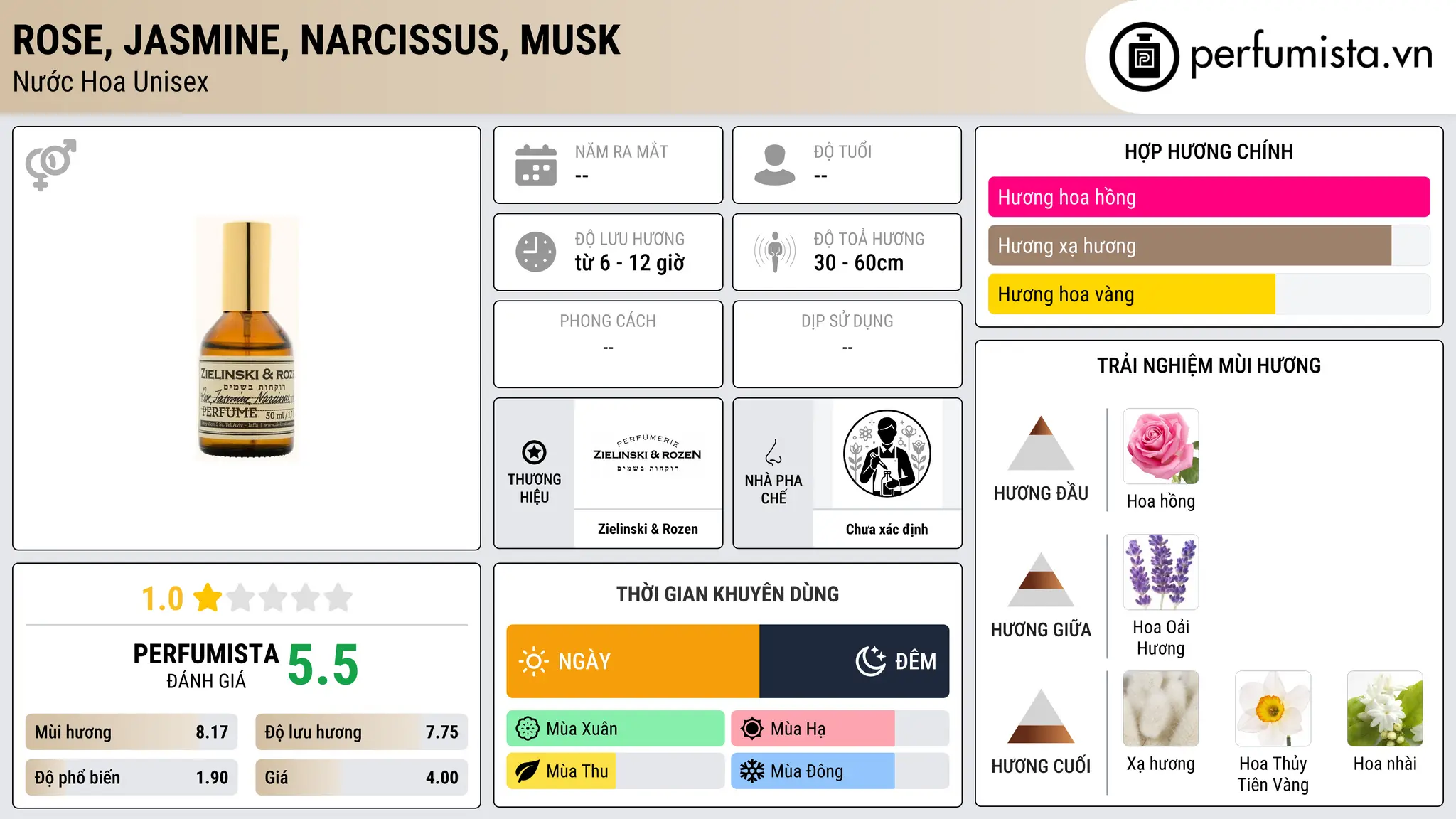Click the '30 - 60cm' projection value
This screenshot has height=819, width=1456.
coord(859,263)
